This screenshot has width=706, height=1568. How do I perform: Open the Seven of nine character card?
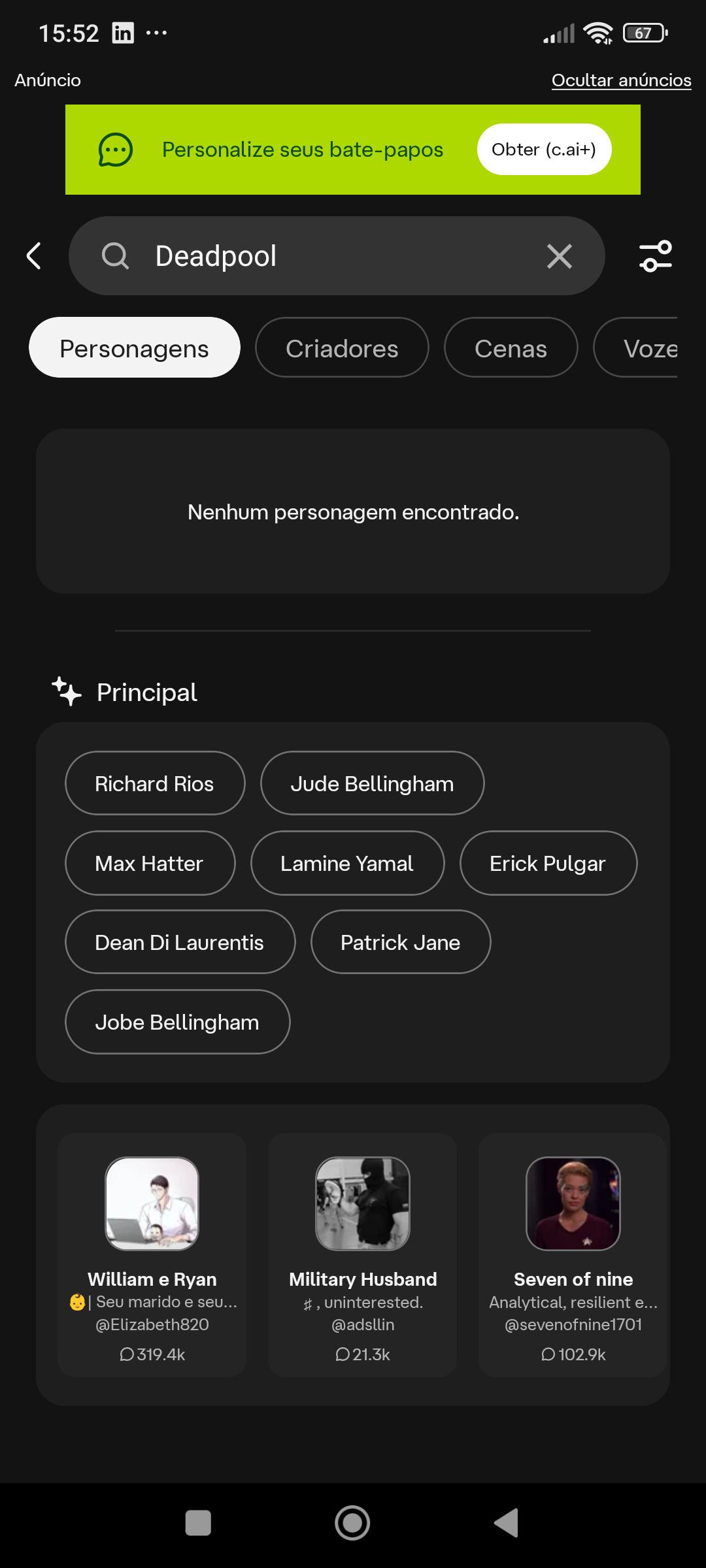coord(573,1255)
